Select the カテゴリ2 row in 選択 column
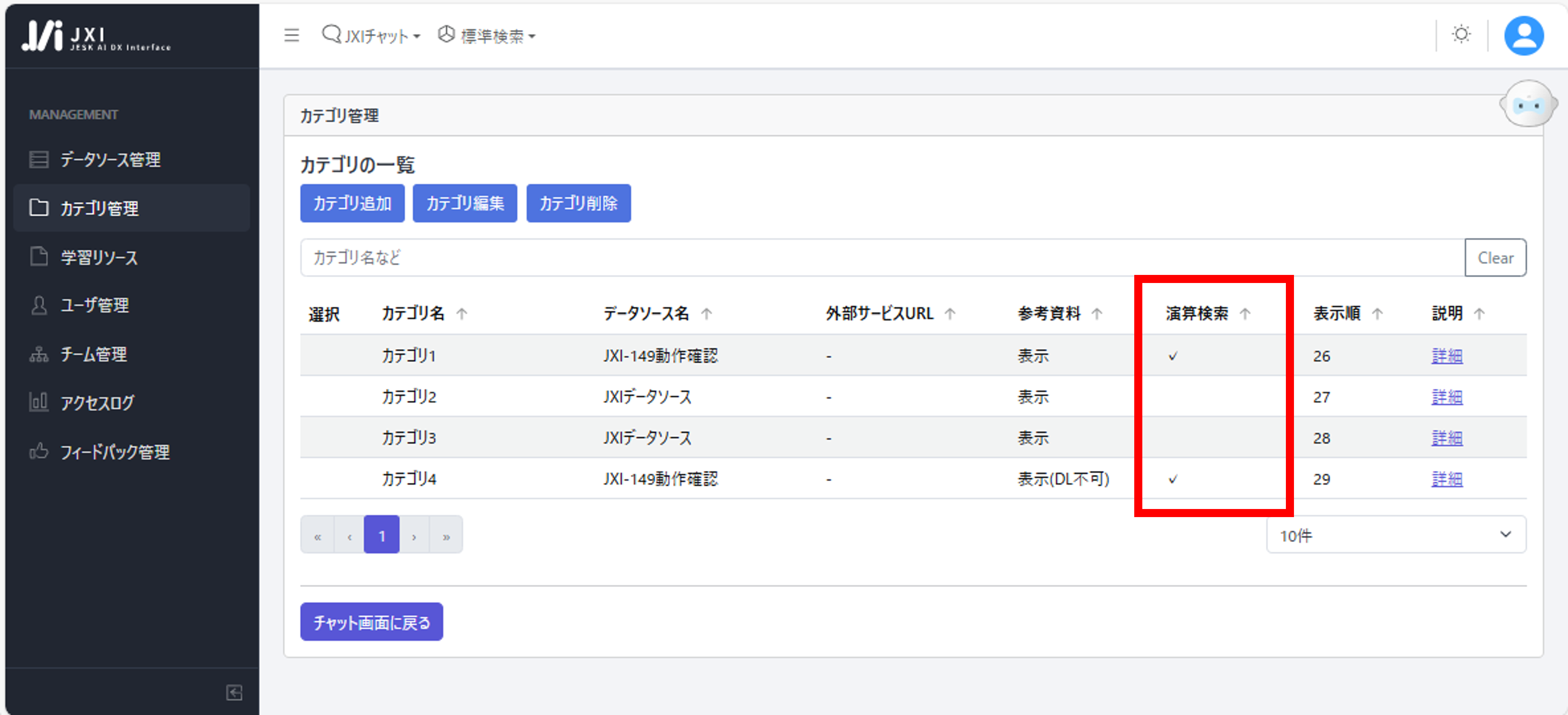The width and height of the screenshot is (1568, 715). 324,397
